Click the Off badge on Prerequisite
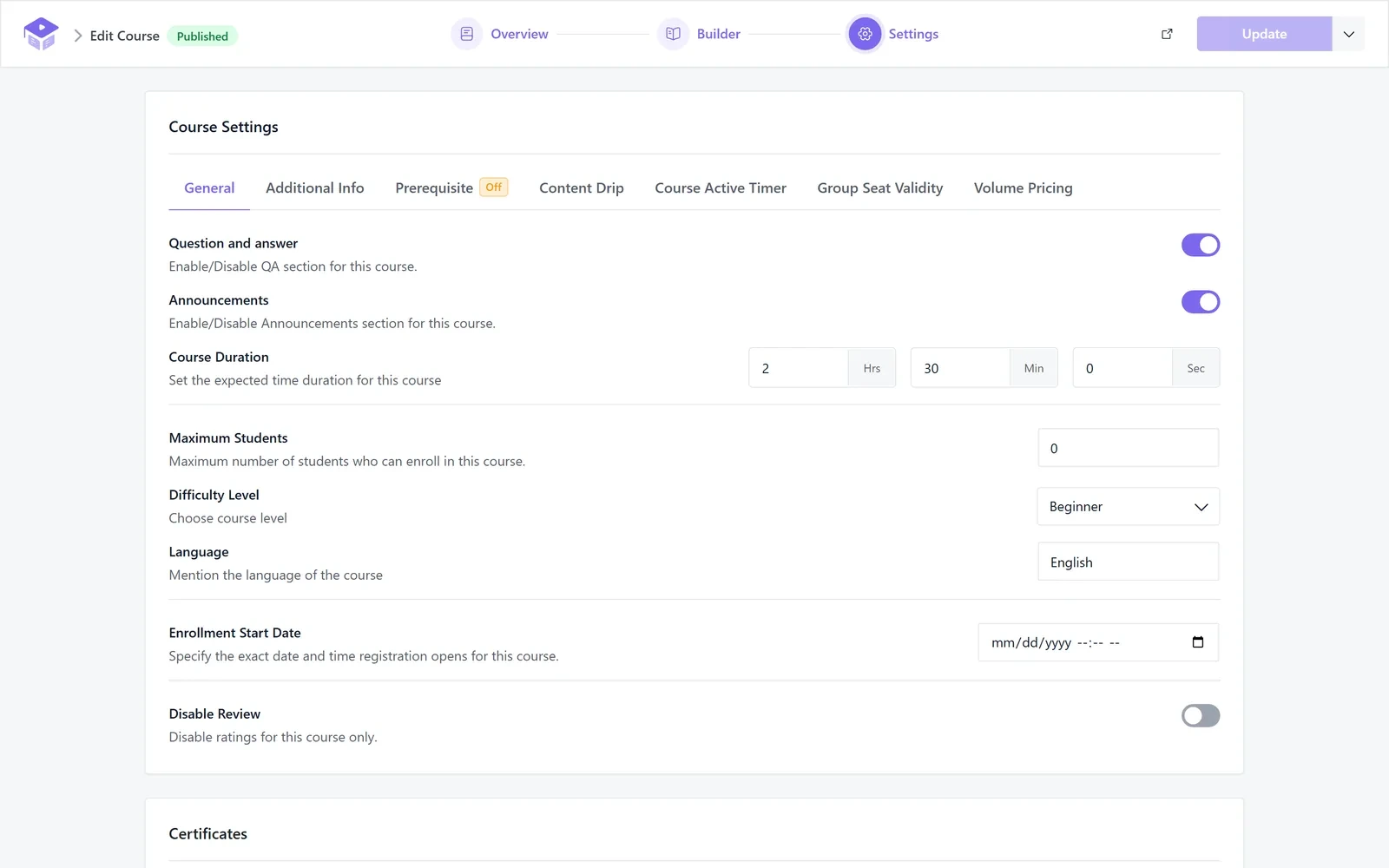The image size is (1389, 868). tap(494, 187)
